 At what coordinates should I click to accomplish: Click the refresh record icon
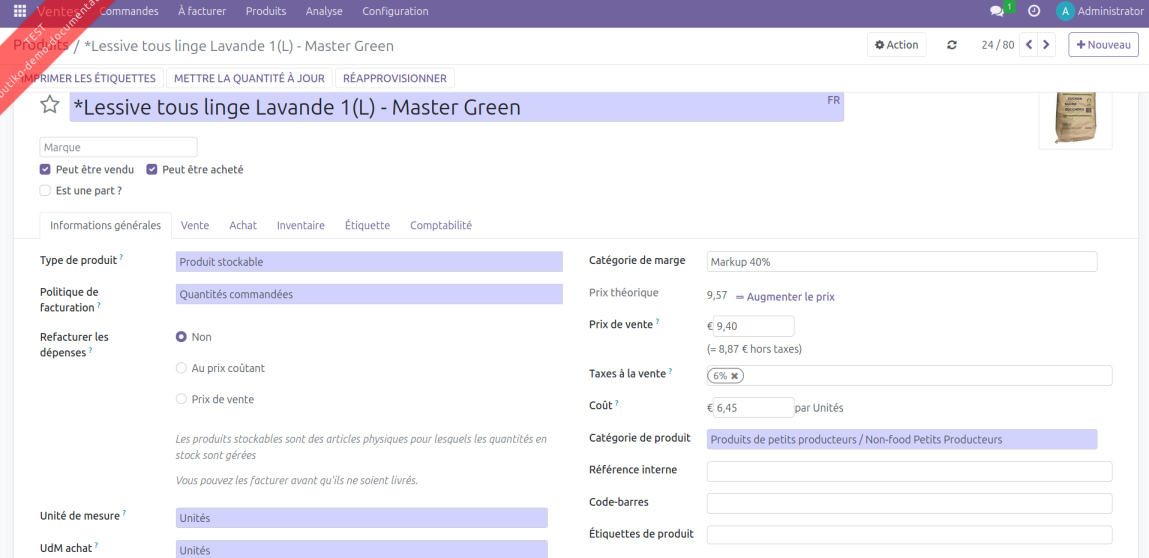coord(952,45)
